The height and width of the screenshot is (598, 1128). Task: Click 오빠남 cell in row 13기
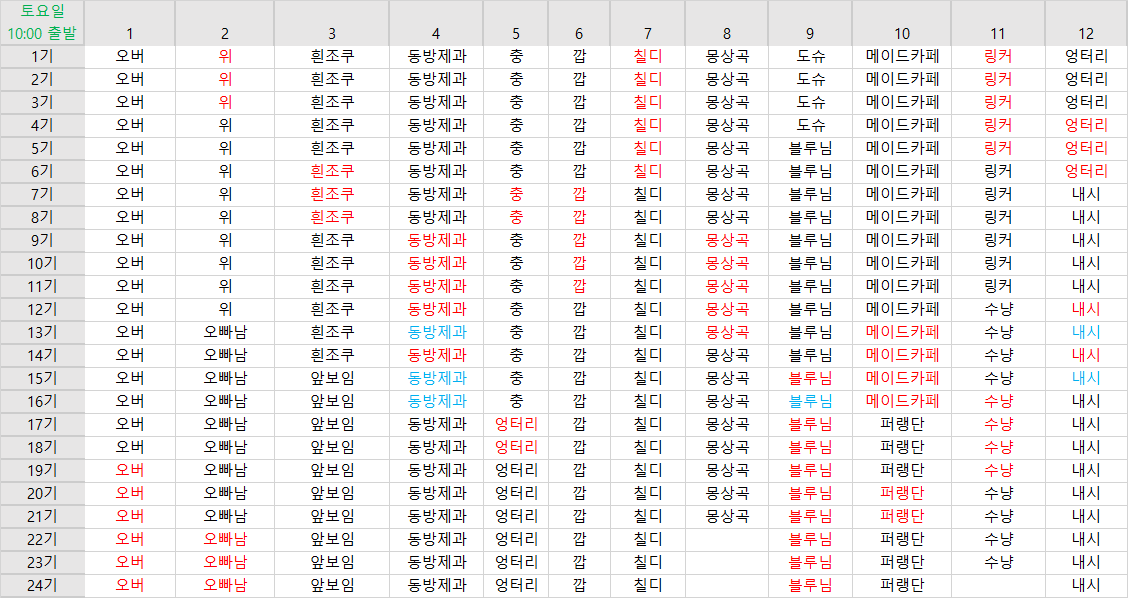pos(225,332)
